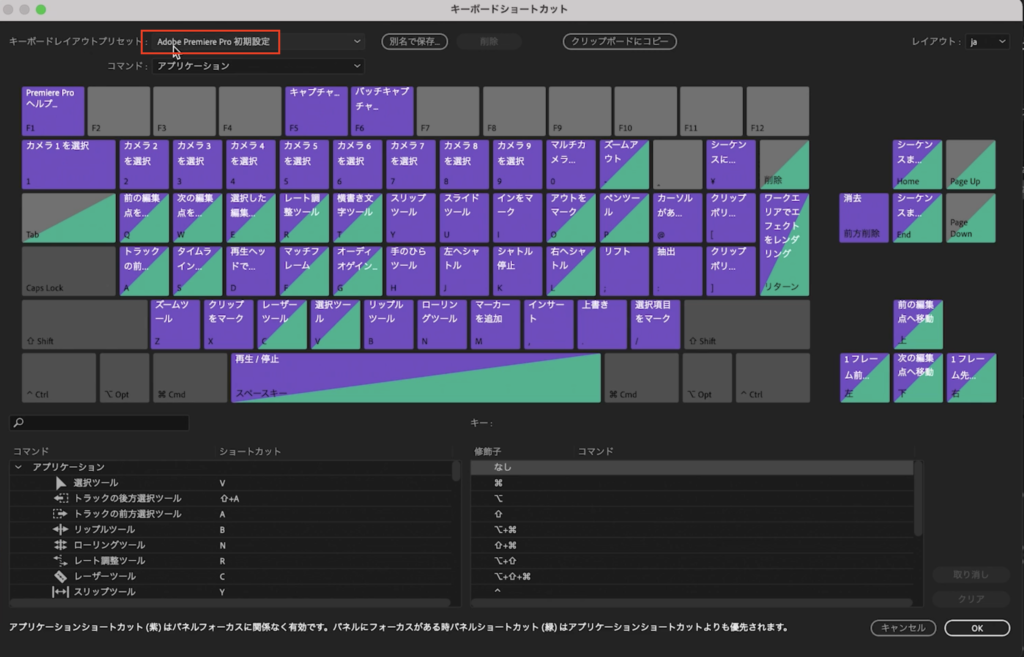
Task: Click the トラックの後方選択ツール icon in the list
Action: (x=61, y=498)
